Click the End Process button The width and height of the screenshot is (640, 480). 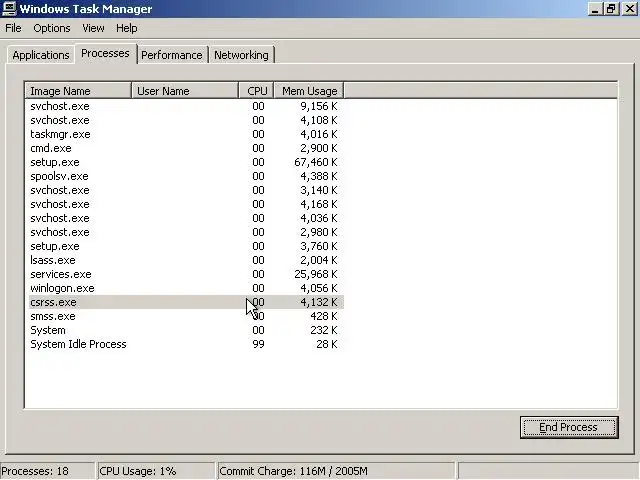click(x=569, y=427)
